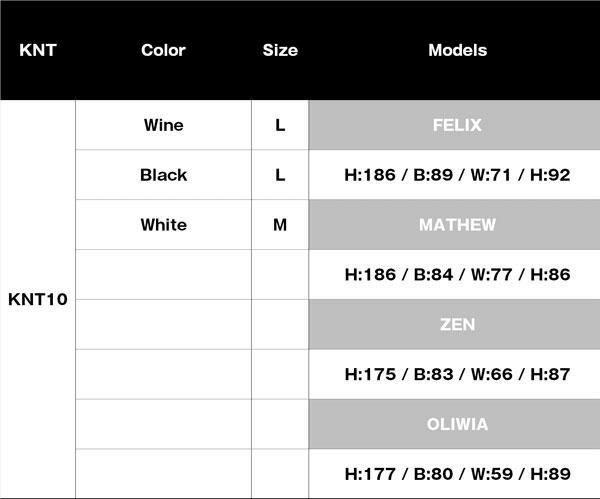The width and height of the screenshot is (600, 499).
Task: Select the Color column header
Action: (163, 50)
